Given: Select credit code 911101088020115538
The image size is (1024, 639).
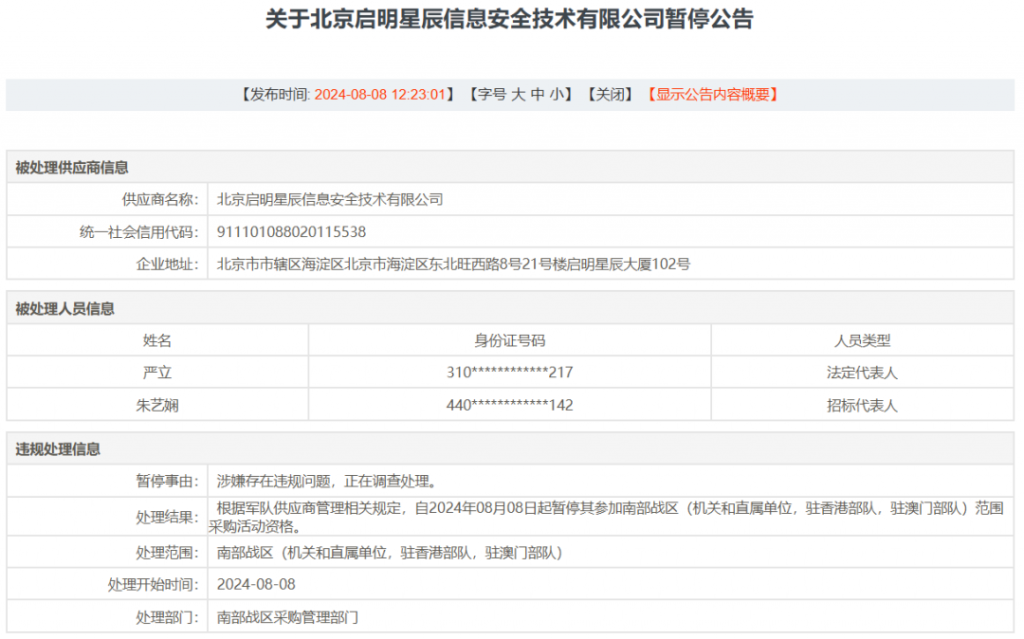Looking at the screenshot, I should 291,232.
